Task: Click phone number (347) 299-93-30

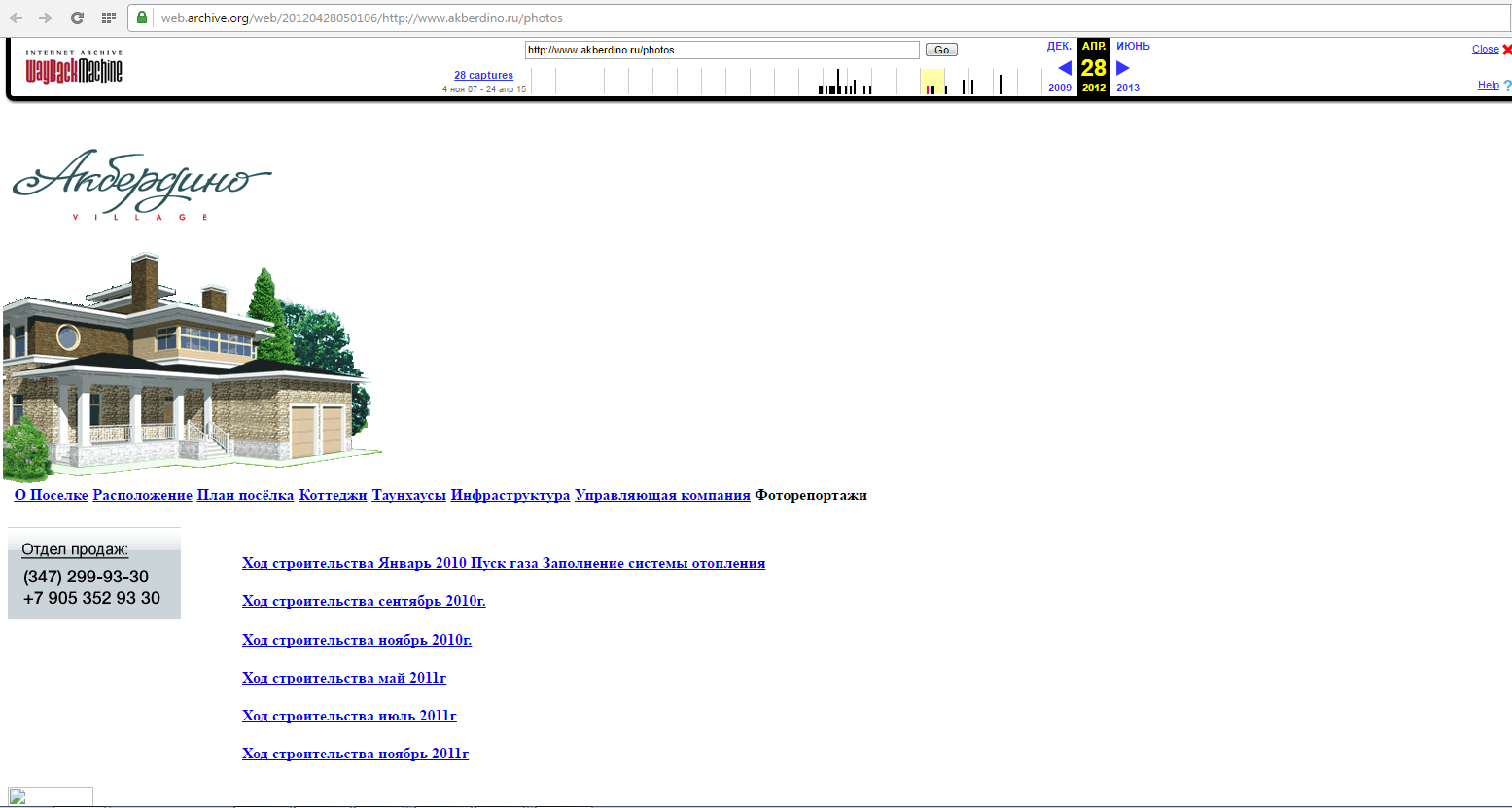Action: pos(86,577)
